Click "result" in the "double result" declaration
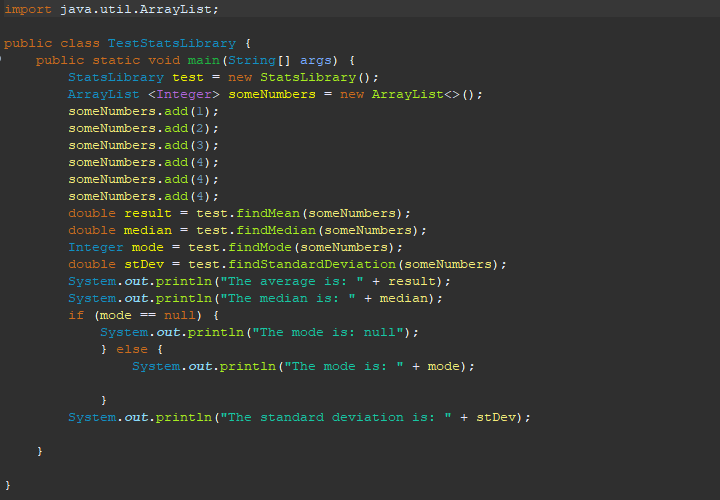This screenshot has width=720, height=500. (148, 213)
